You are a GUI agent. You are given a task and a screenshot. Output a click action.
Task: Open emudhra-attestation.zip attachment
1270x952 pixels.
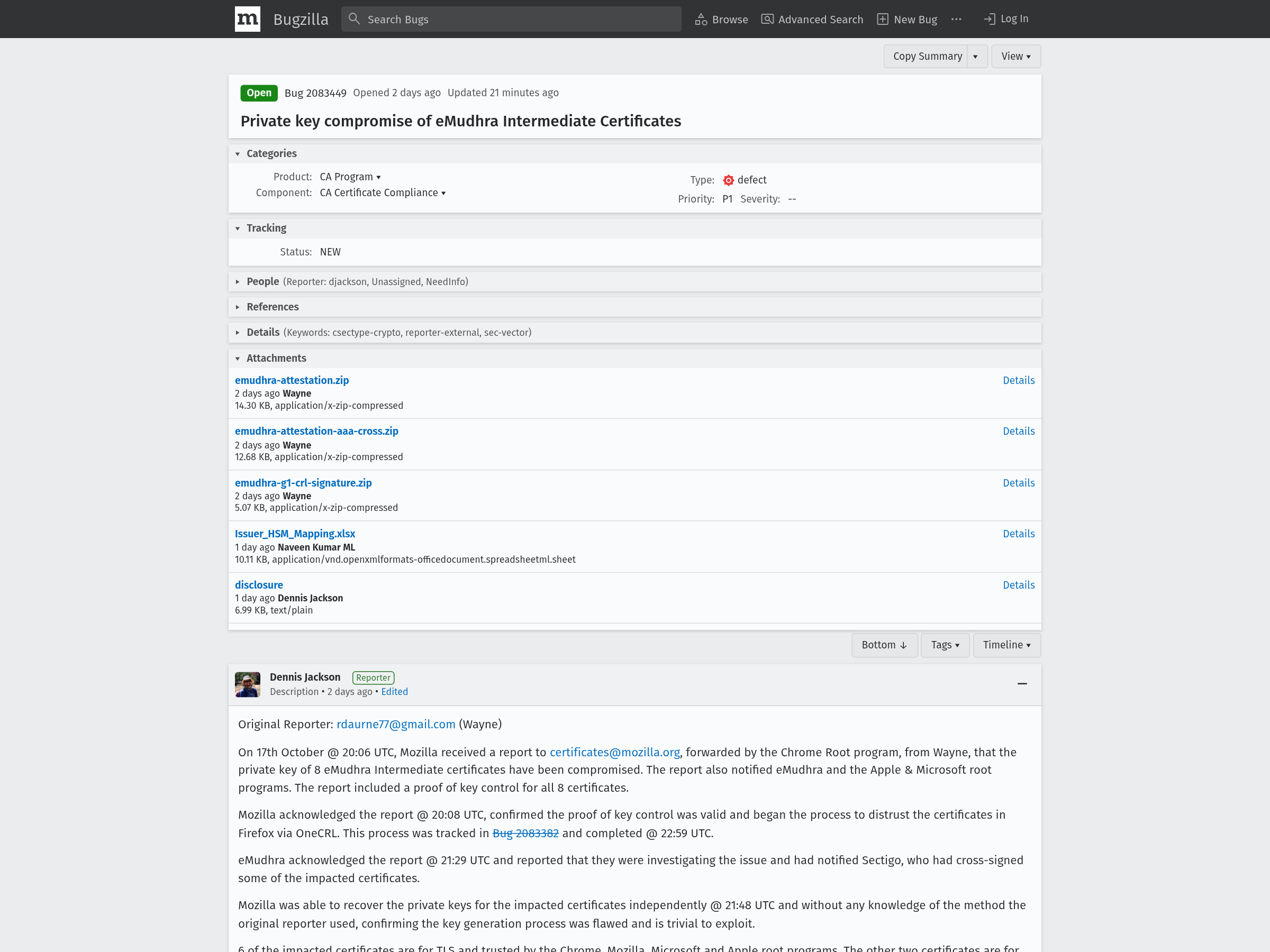pos(292,380)
